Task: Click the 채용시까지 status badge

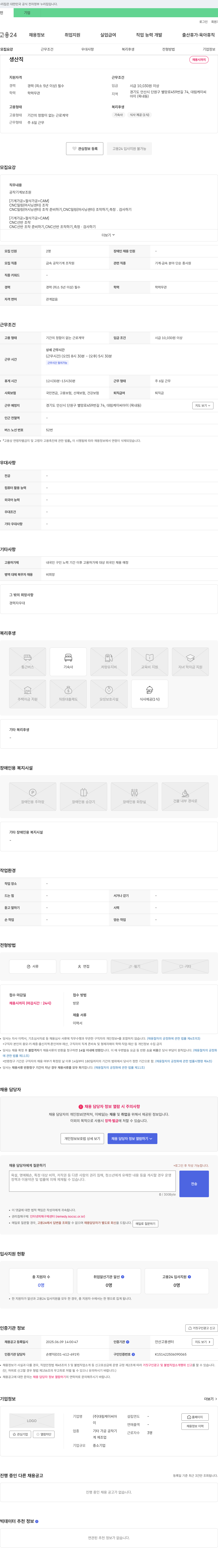Action: coord(199,60)
